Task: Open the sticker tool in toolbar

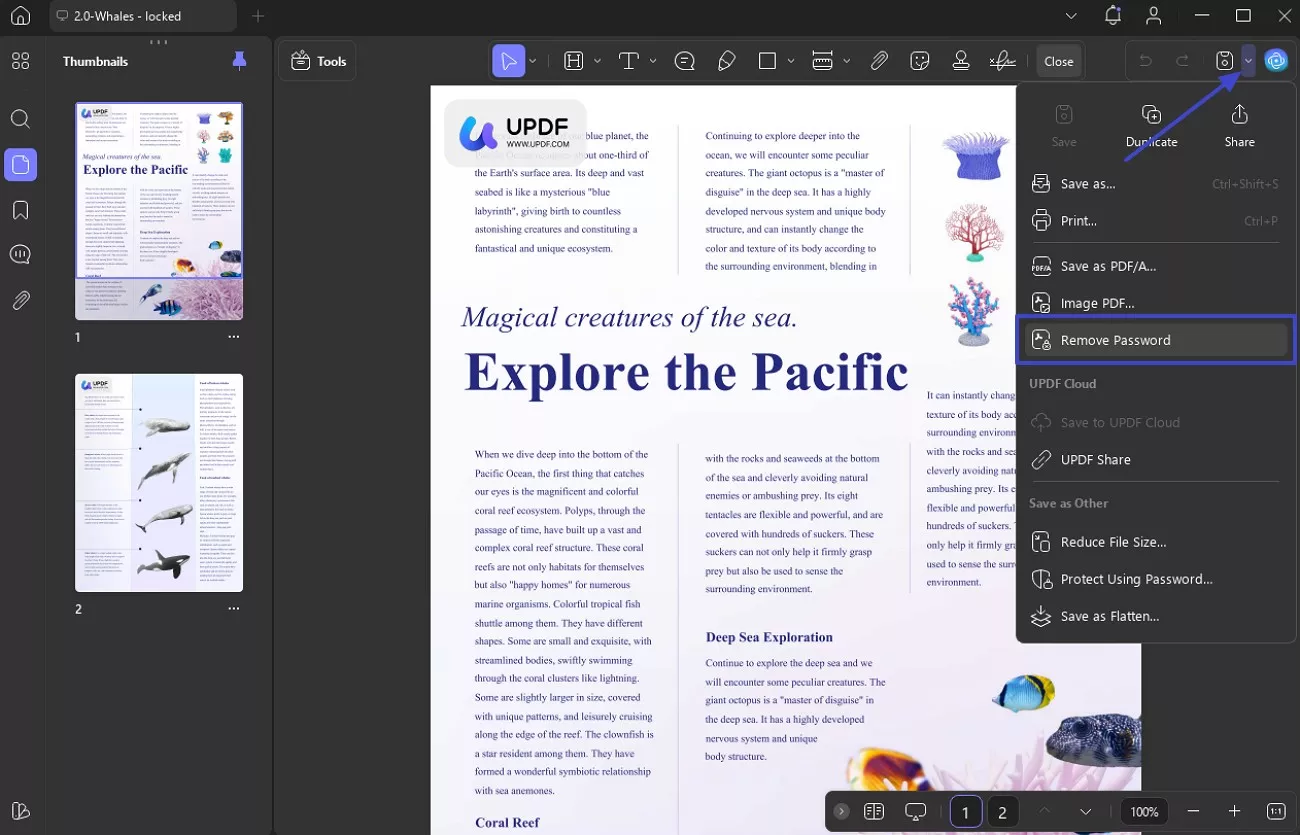Action: (919, 61)
